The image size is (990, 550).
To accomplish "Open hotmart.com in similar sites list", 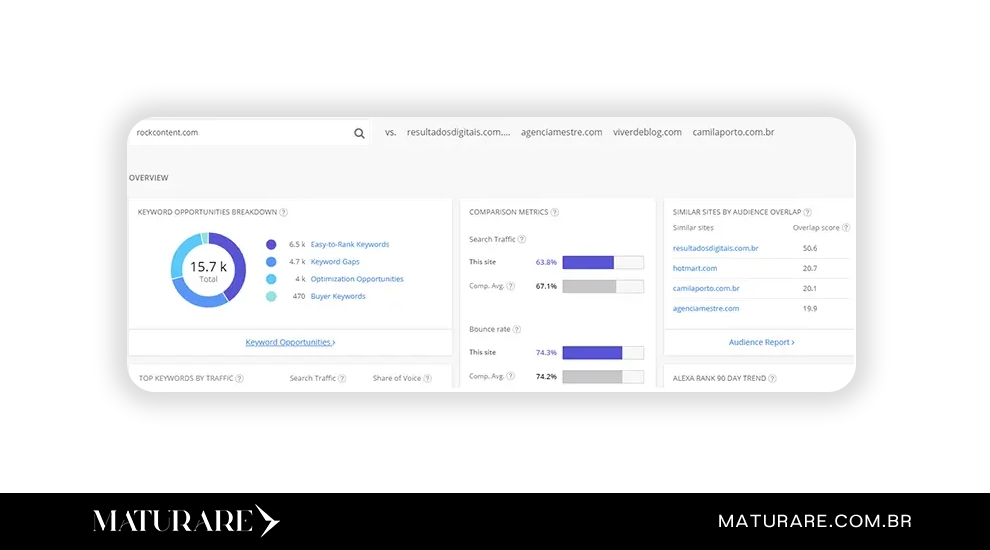I will click(695, 268).
